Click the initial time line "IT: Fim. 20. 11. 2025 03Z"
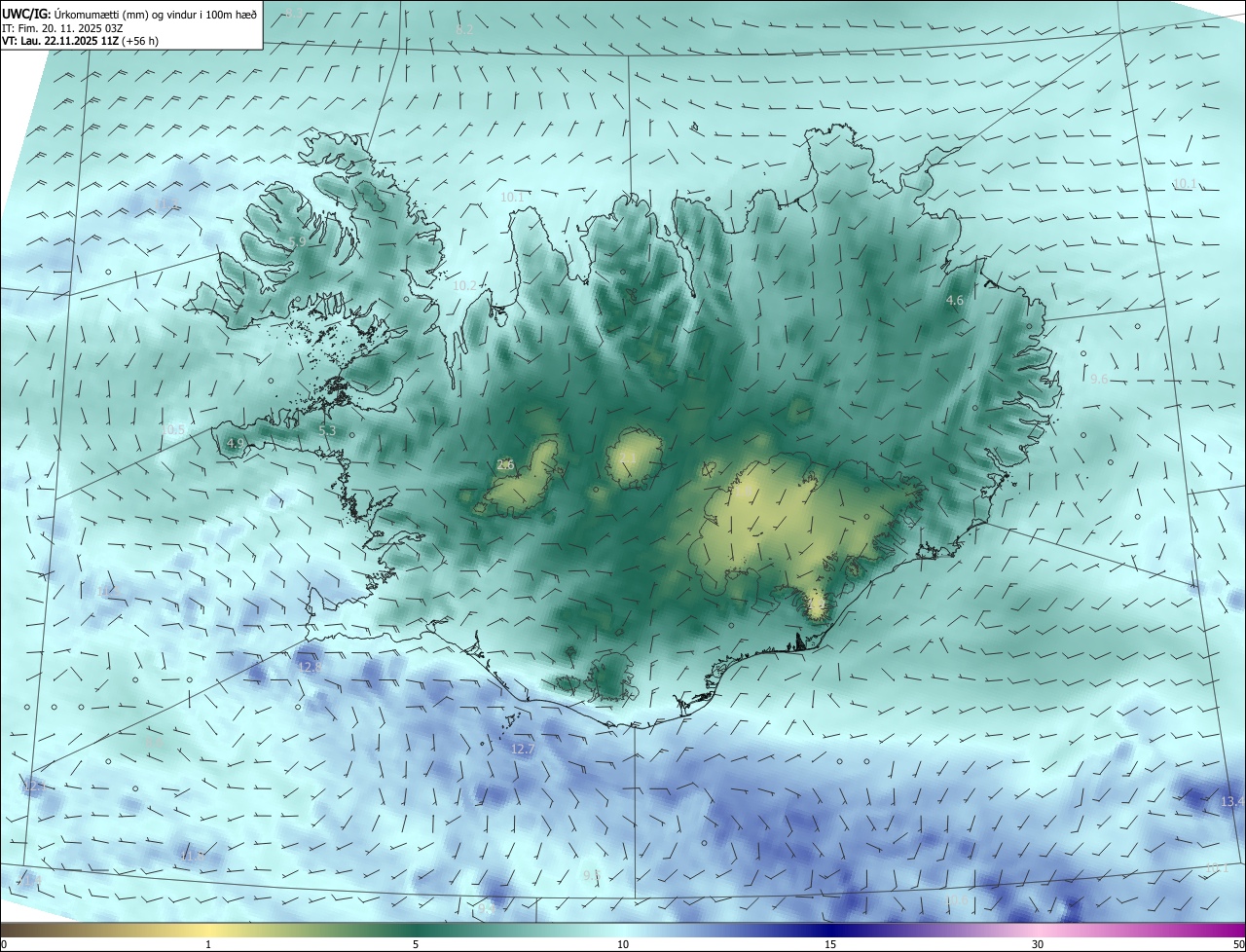The width and height of the screenshot is (1246, 952). click(x=63, y=28)
